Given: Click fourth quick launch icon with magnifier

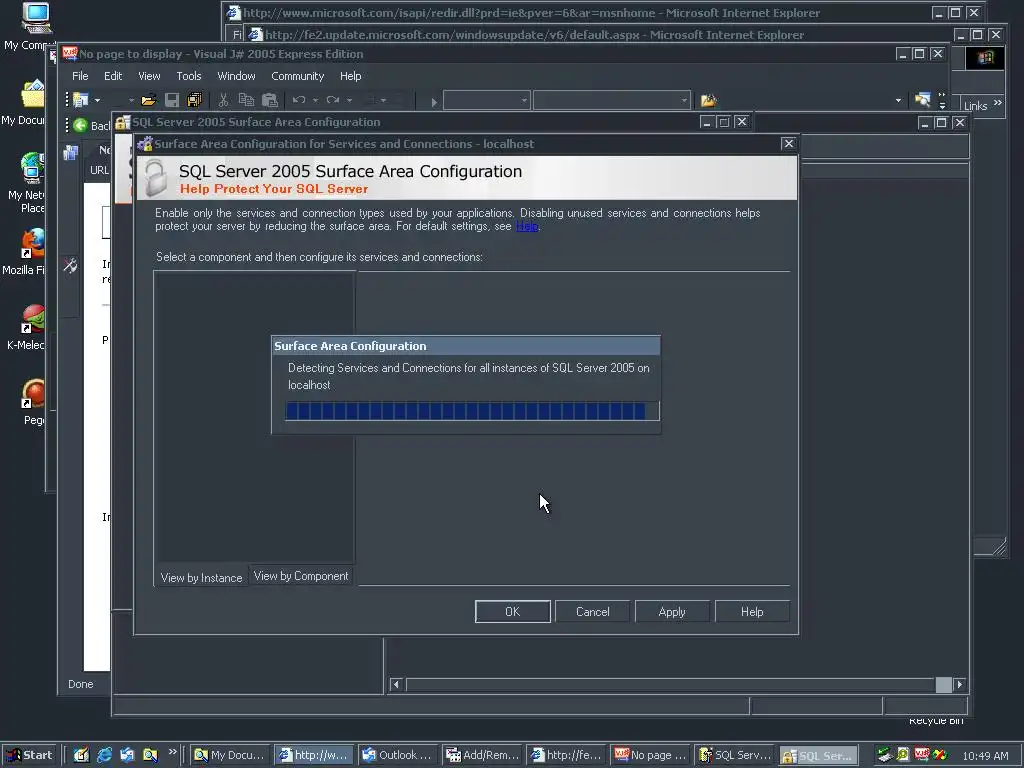Looking at the screenshot, I should point(150,755).
